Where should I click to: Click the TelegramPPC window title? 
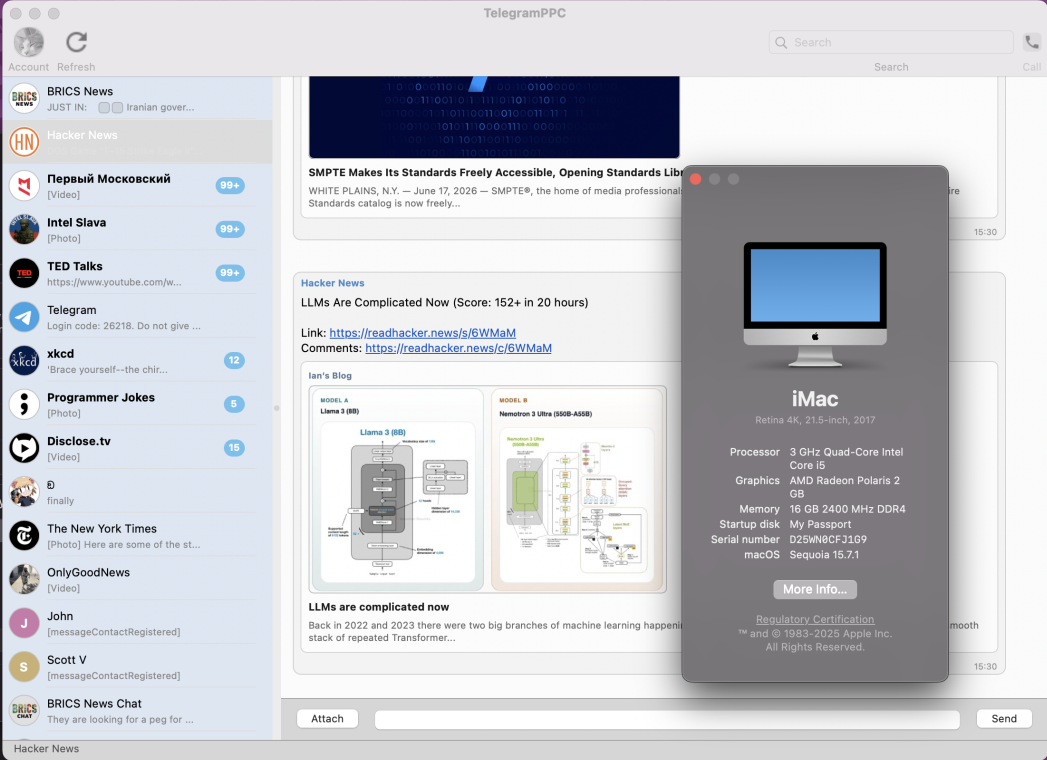click(x=524, y=13)
